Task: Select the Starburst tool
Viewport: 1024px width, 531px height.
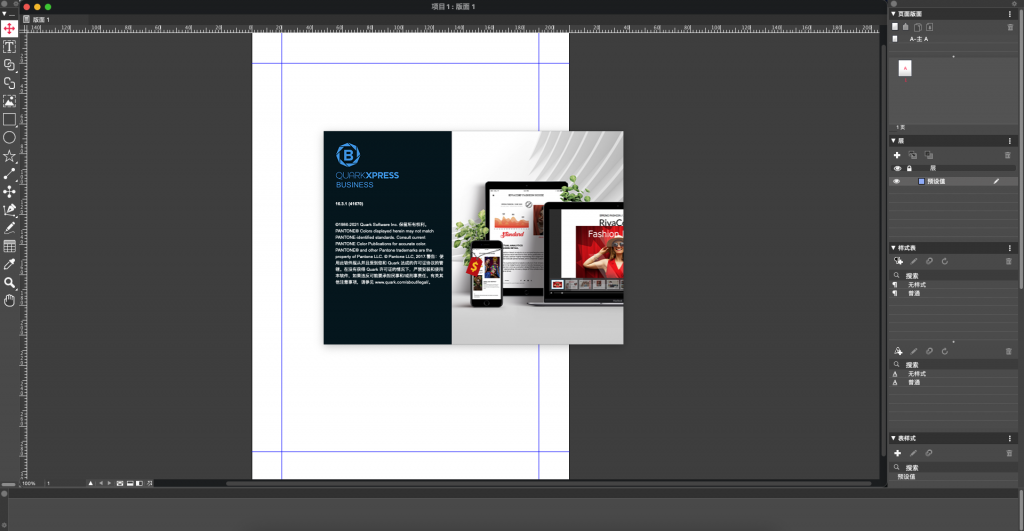Action: tap(9, 155)
